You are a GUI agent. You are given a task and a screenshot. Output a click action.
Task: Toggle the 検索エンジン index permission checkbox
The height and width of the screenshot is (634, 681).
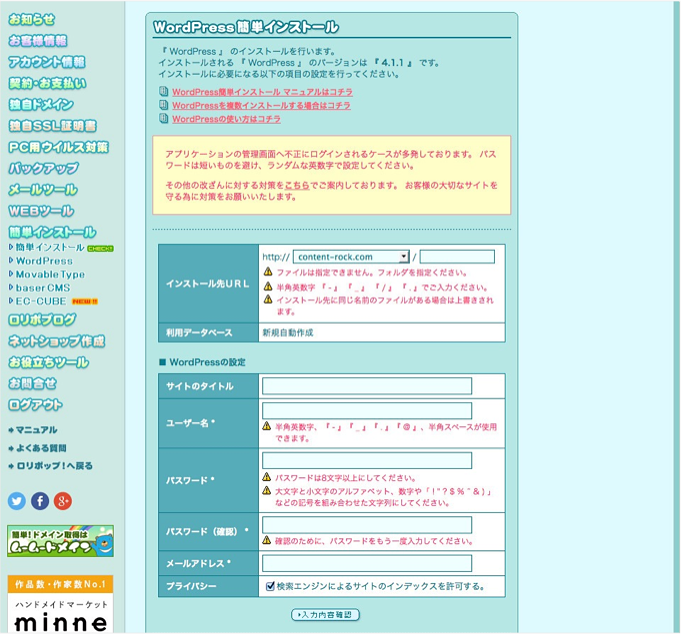pyautogui.click(x=270, y=586)
